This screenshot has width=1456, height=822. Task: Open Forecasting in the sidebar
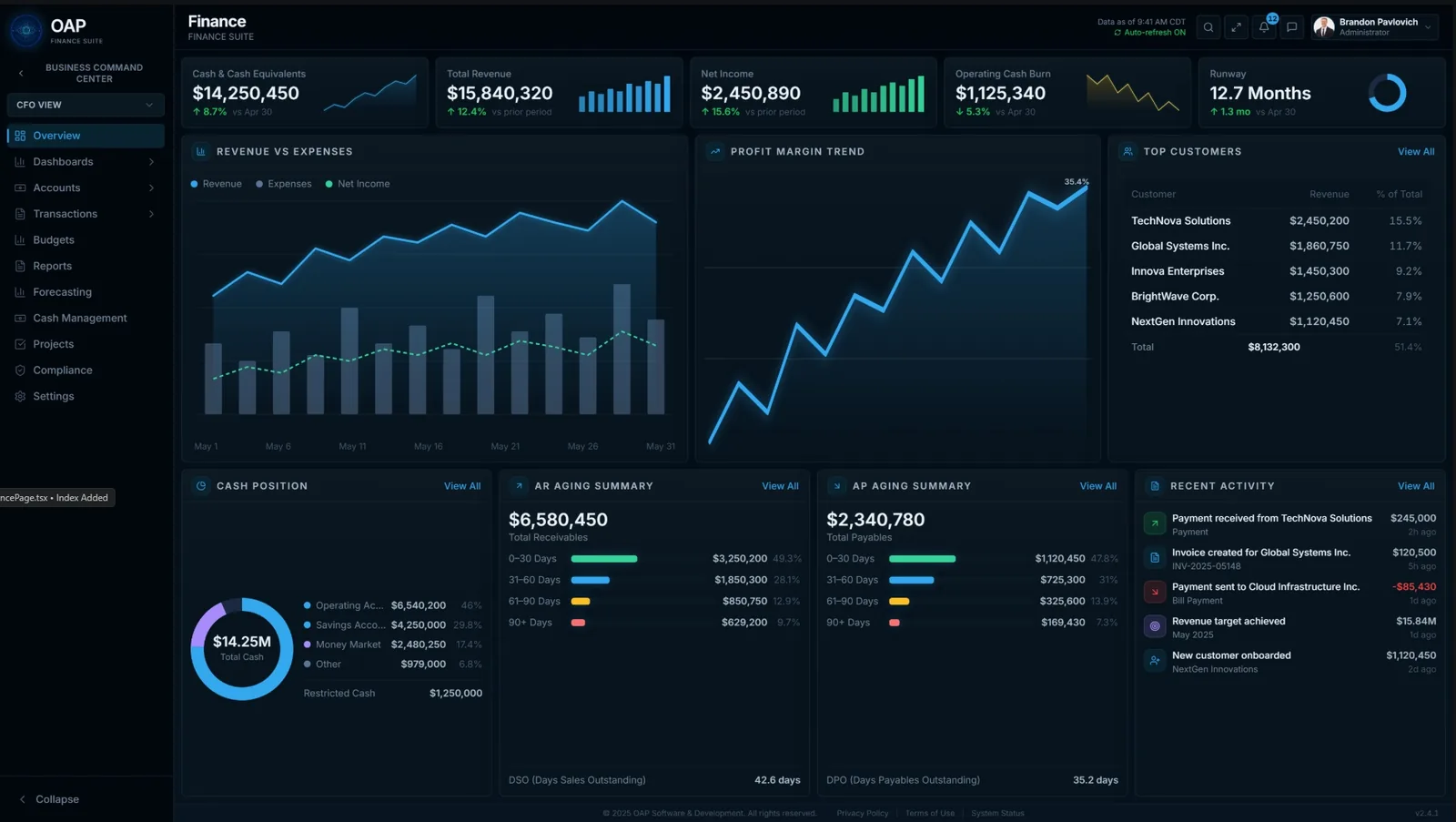86,292
